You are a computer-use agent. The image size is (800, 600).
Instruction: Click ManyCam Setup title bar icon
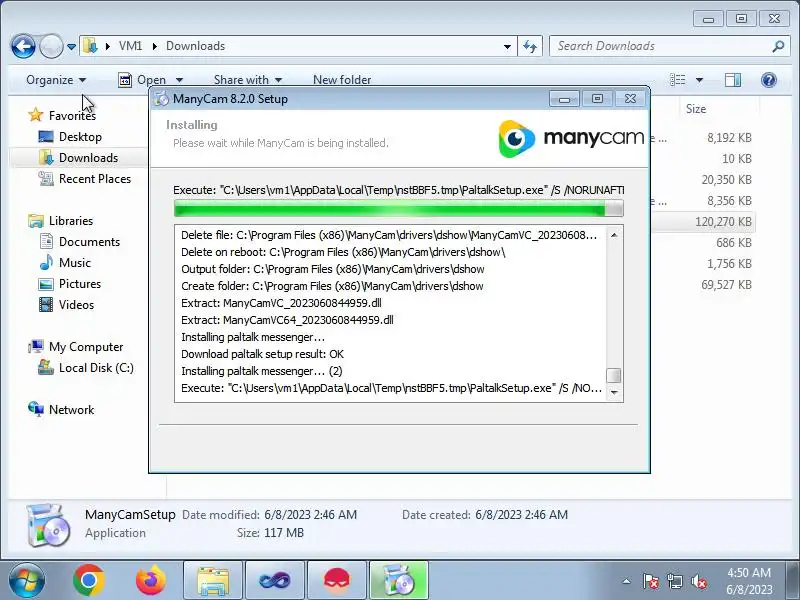point(161,98)
